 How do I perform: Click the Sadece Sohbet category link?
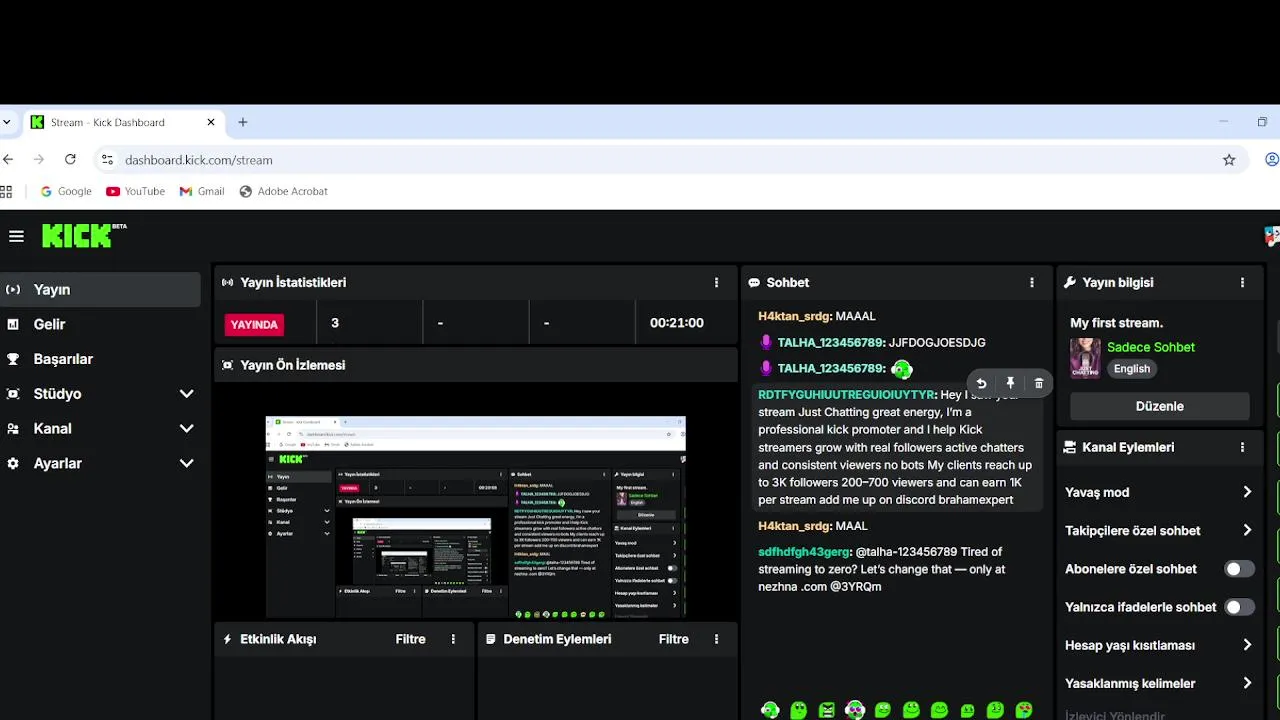tap(1151, 347)
